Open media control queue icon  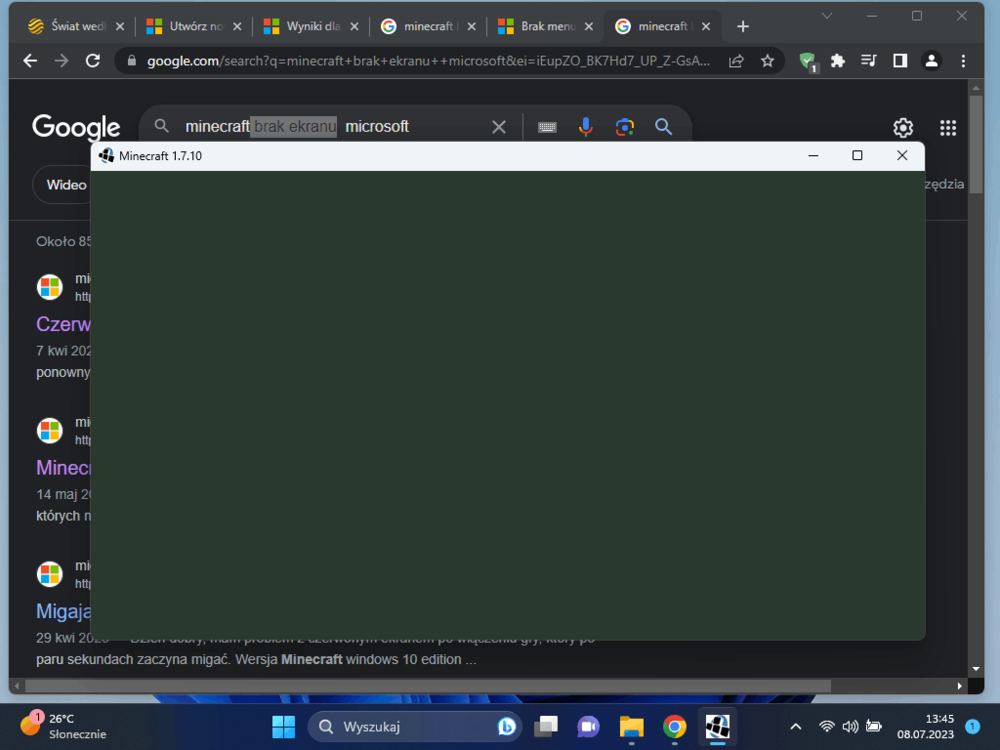(x=869, y=61)
